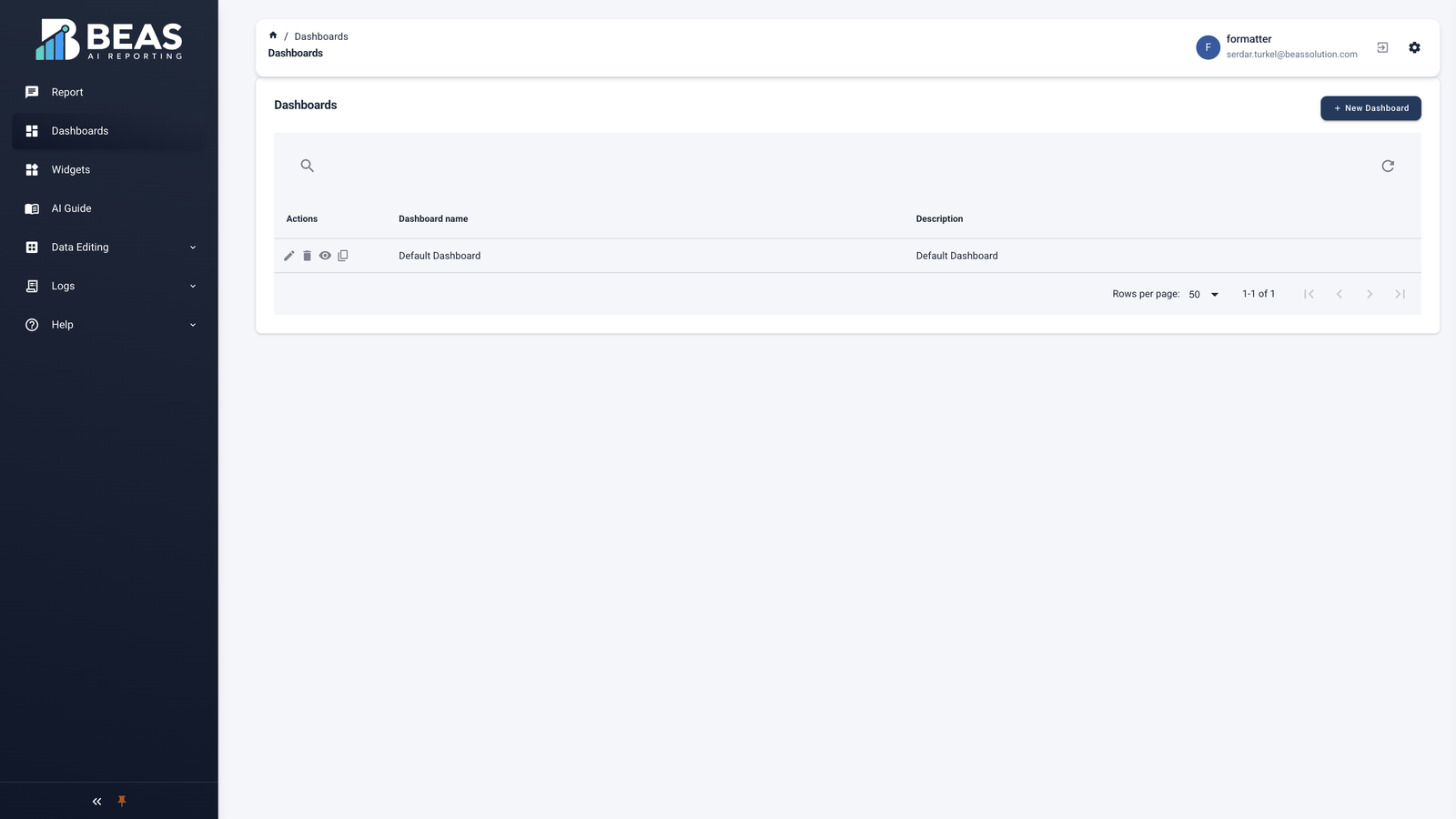Click the Description column header
Screen dimensions: 1456x819
939,219
